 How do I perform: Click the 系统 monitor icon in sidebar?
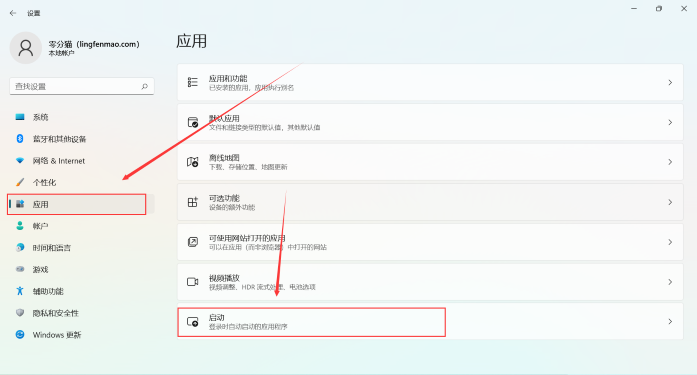click(20, 117)
